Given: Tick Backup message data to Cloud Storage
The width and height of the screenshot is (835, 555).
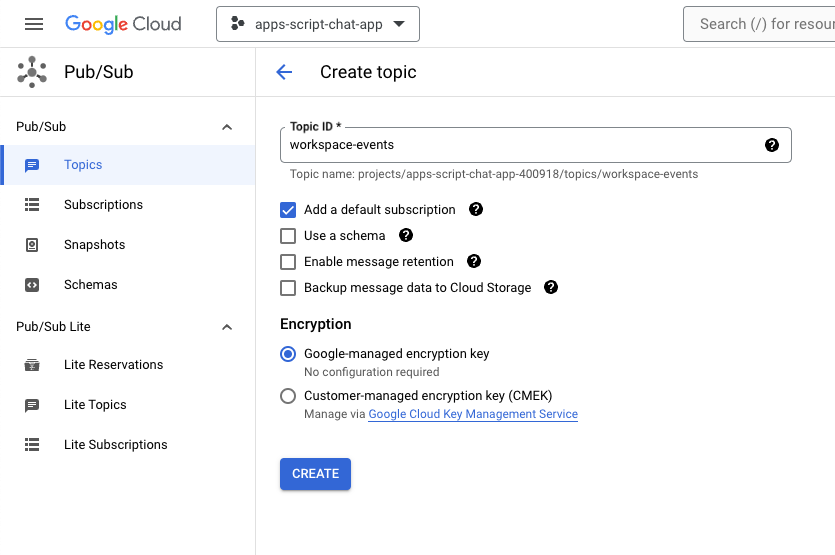Looking at the screenshot, I should (288, 288).
